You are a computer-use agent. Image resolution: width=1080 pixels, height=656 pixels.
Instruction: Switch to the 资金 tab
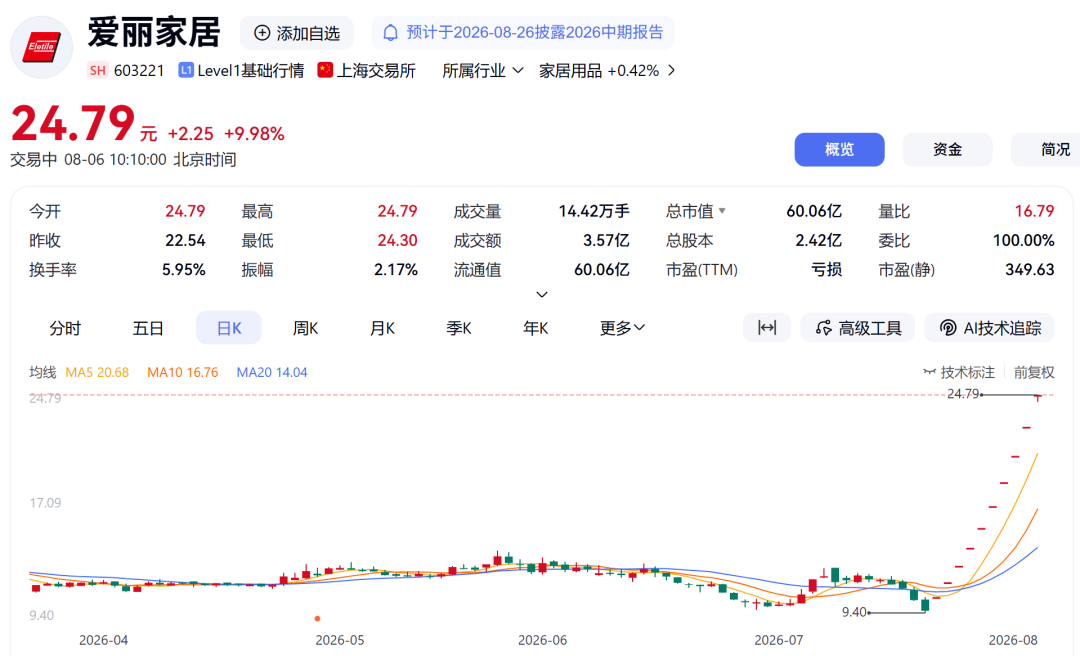[x=947, y=150]
